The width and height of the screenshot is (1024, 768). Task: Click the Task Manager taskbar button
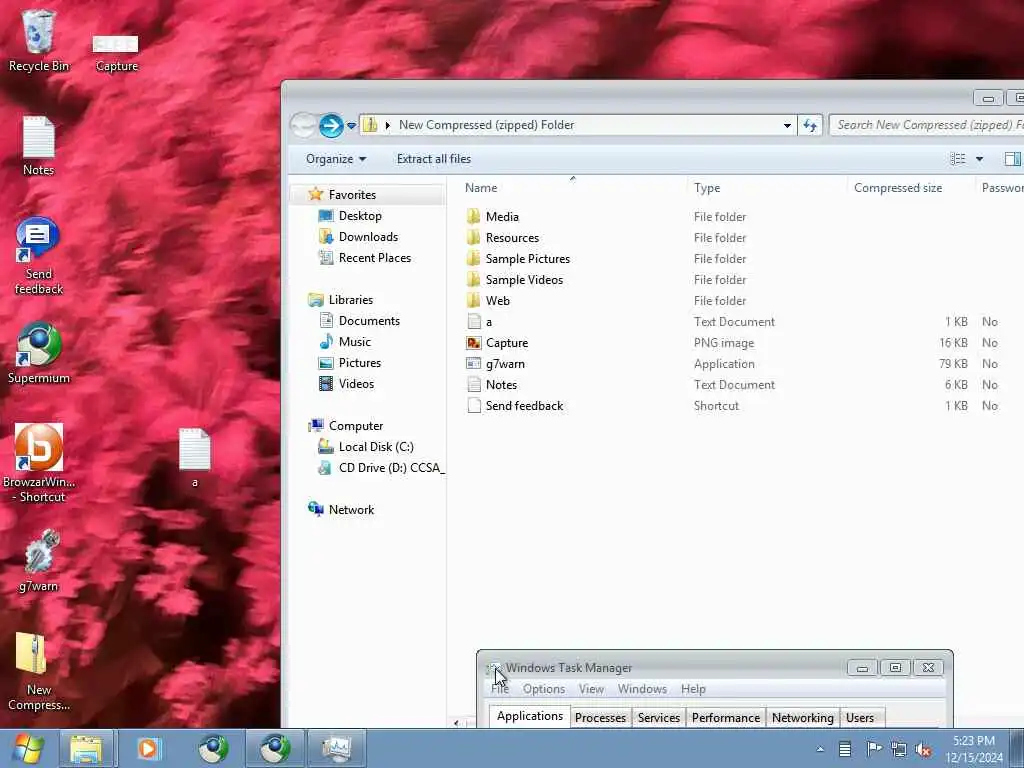point(337,748)
